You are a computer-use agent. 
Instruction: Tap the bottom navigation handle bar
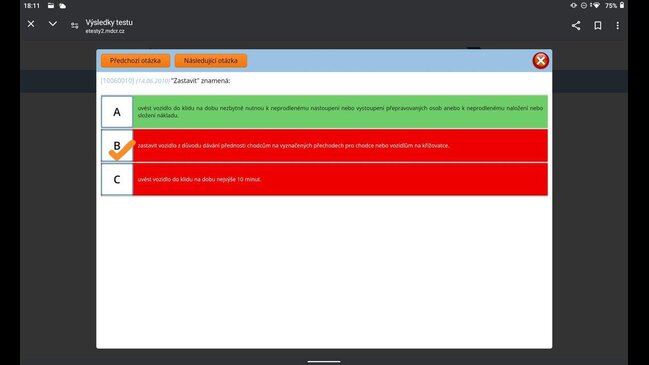click(x=324, y=361)
